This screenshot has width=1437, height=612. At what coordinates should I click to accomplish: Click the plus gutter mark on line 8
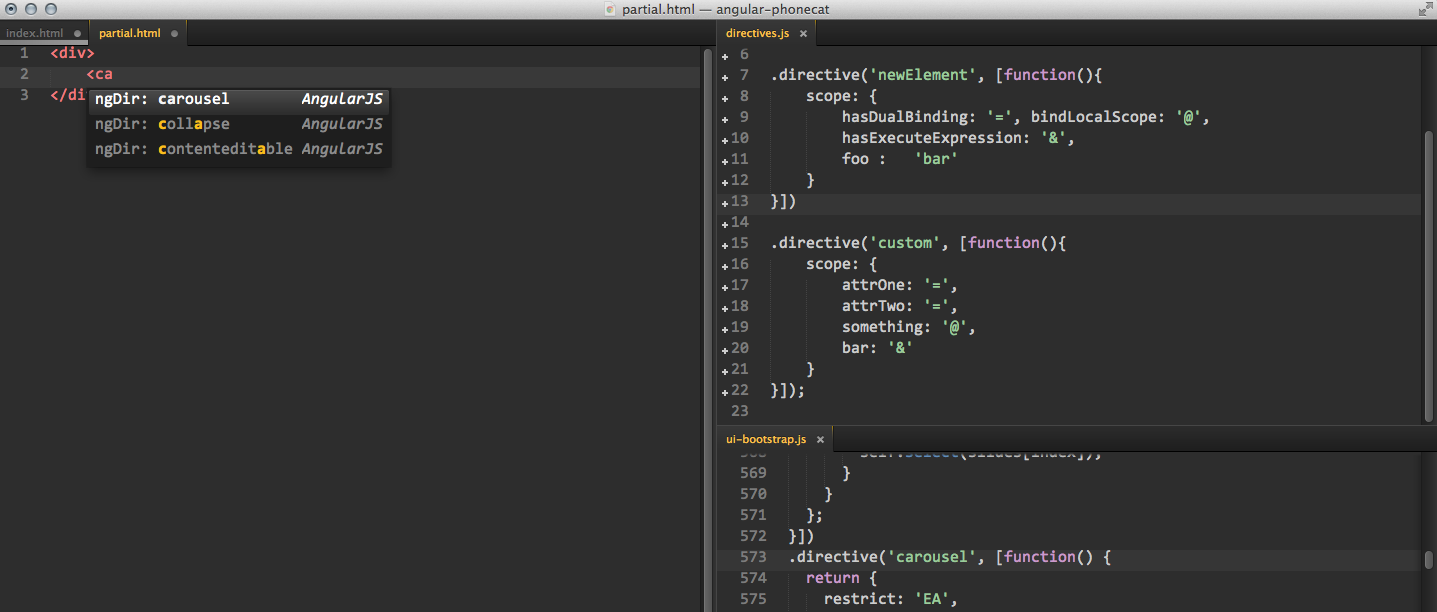(725, 99)
